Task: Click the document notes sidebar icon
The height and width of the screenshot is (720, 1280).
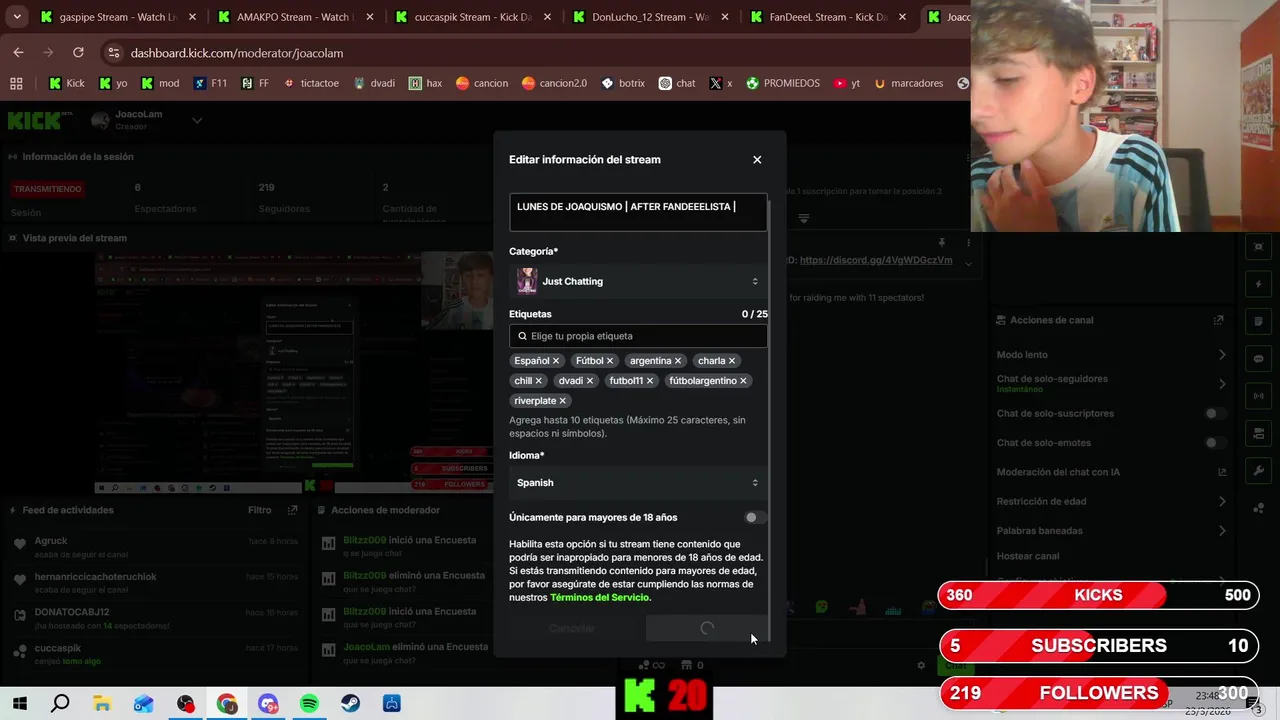Action: tap(1259, 321)
